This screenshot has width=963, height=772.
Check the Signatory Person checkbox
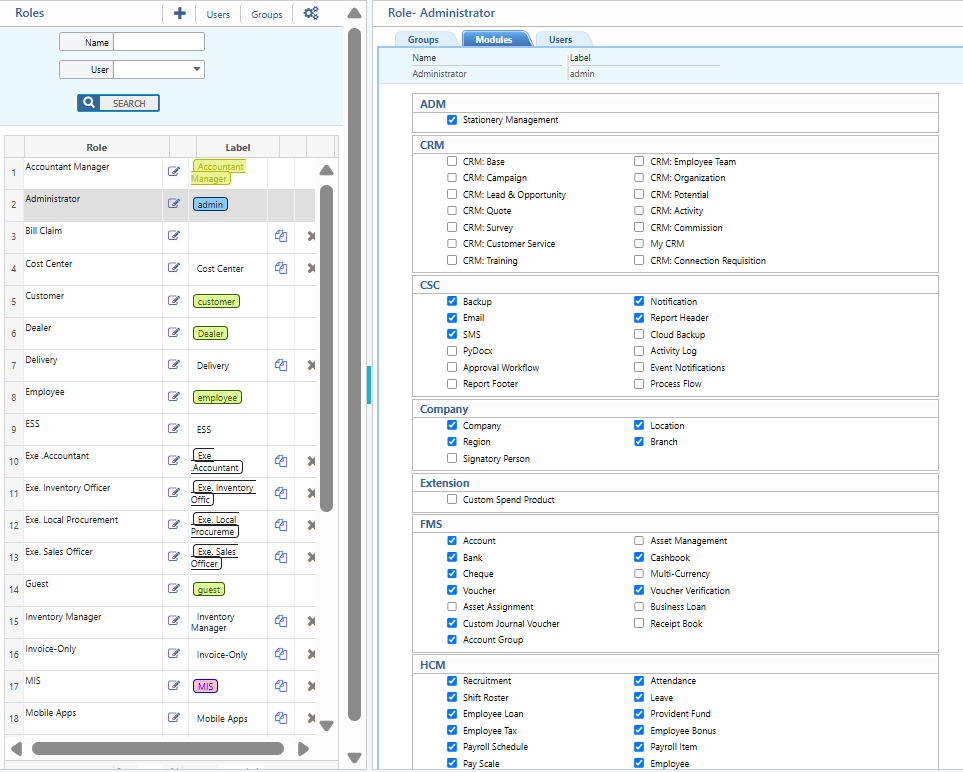coord(451,458)
